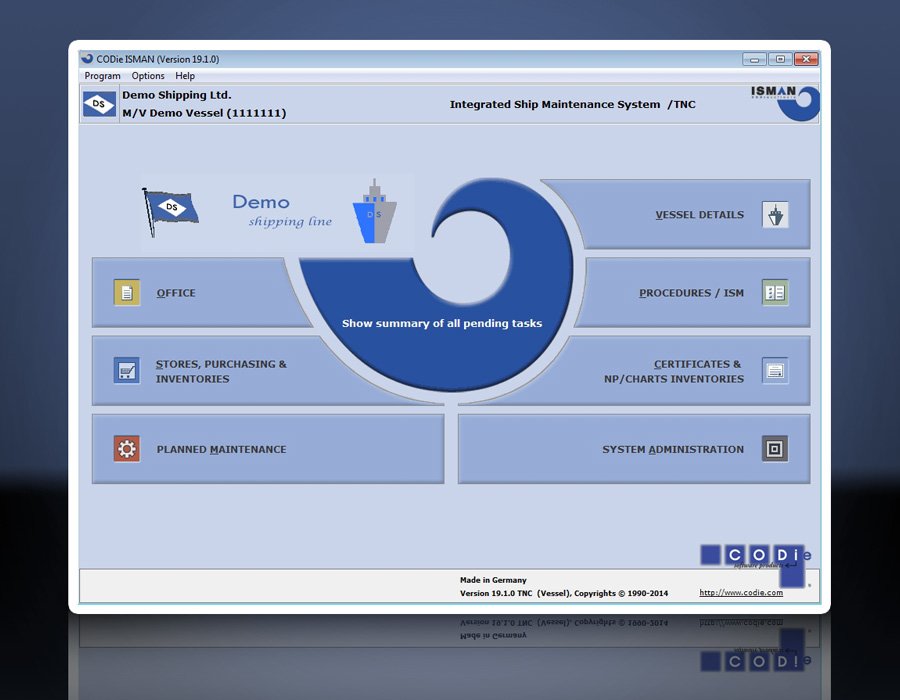Open the Help menu
The height and width of the screenshot is (700, 900).
(185, 76)
